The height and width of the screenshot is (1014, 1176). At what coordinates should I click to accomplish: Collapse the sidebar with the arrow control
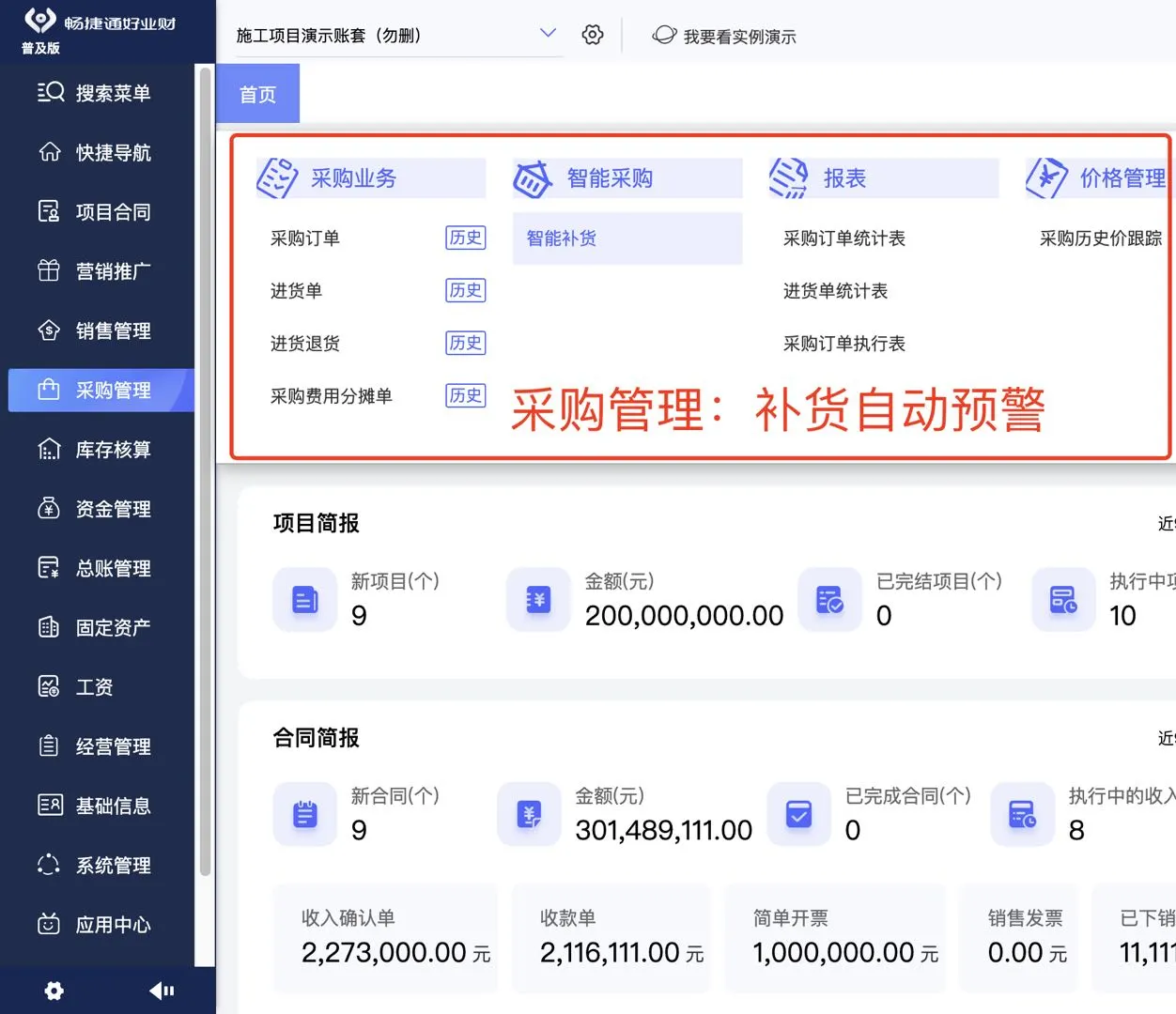click(x=162, y=991)
